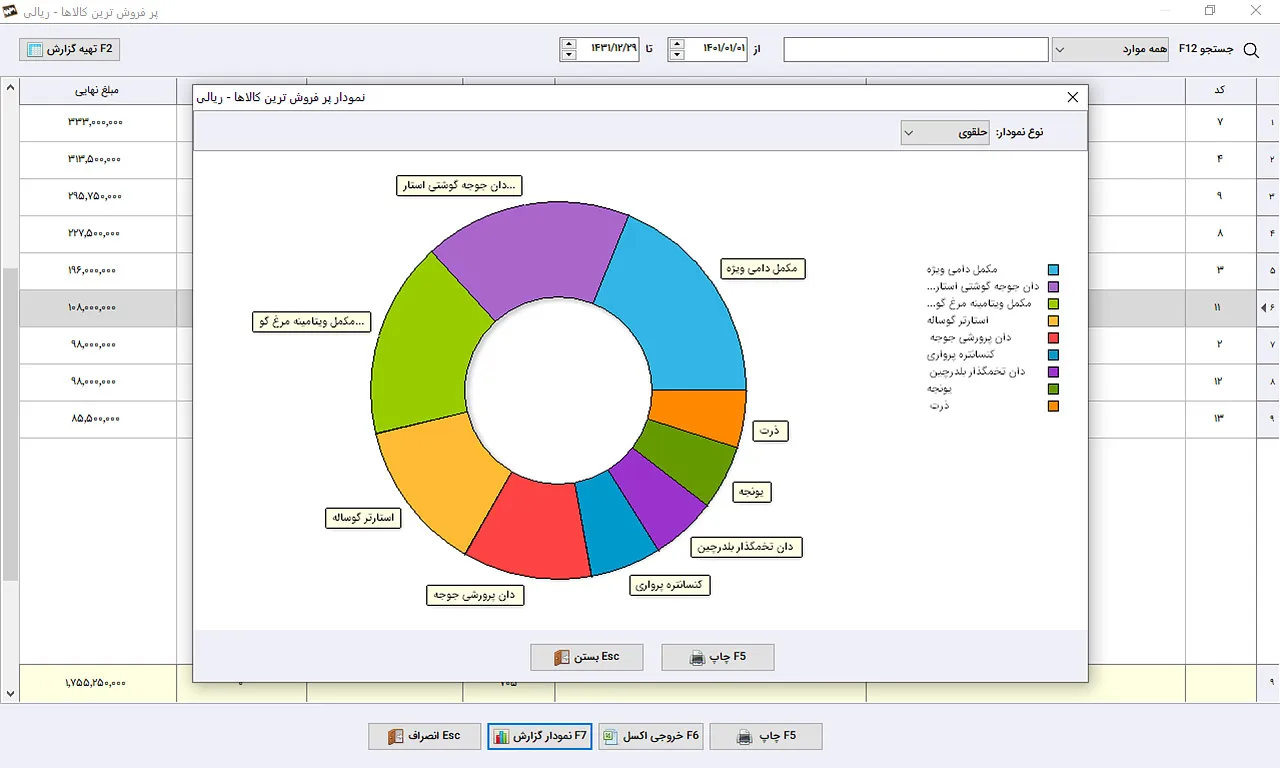This screenshot has height=768, width=1280.
Task: Click the F7 نمودار گزارش button
Action: coord(541,736)
